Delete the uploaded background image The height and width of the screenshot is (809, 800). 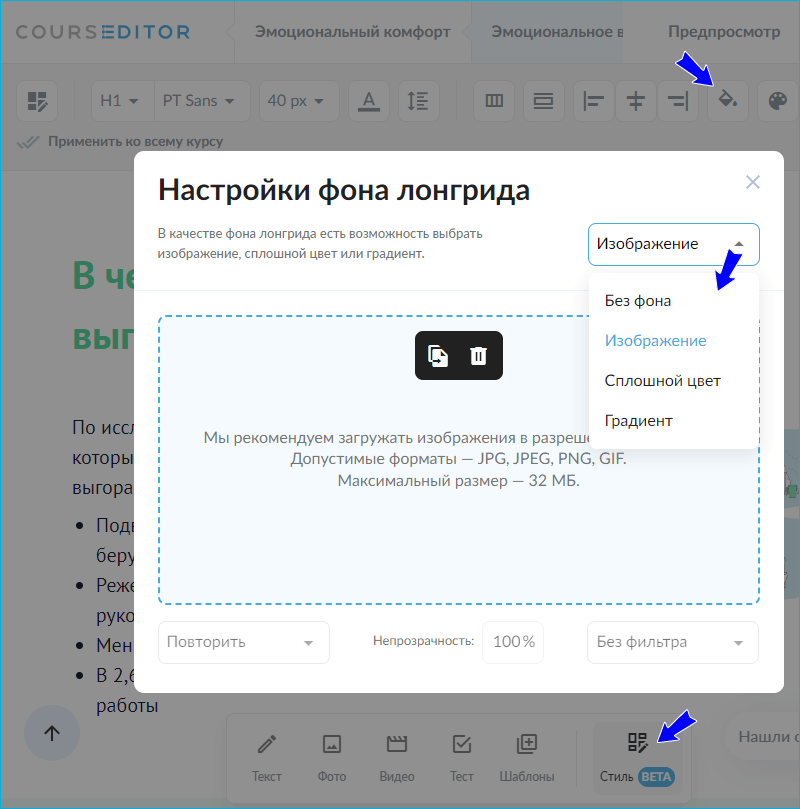478,355
